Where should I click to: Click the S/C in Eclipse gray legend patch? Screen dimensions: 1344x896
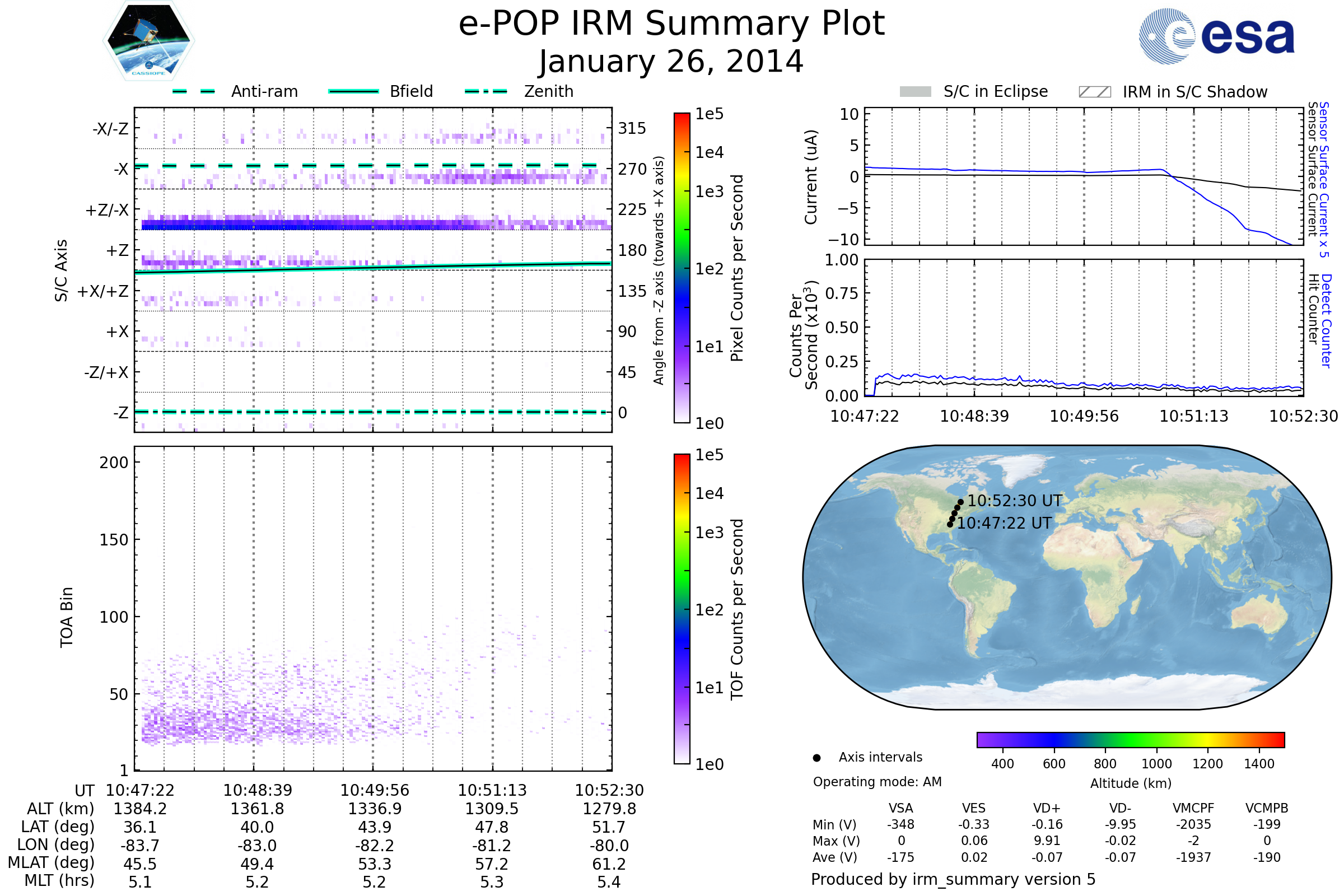915,92
